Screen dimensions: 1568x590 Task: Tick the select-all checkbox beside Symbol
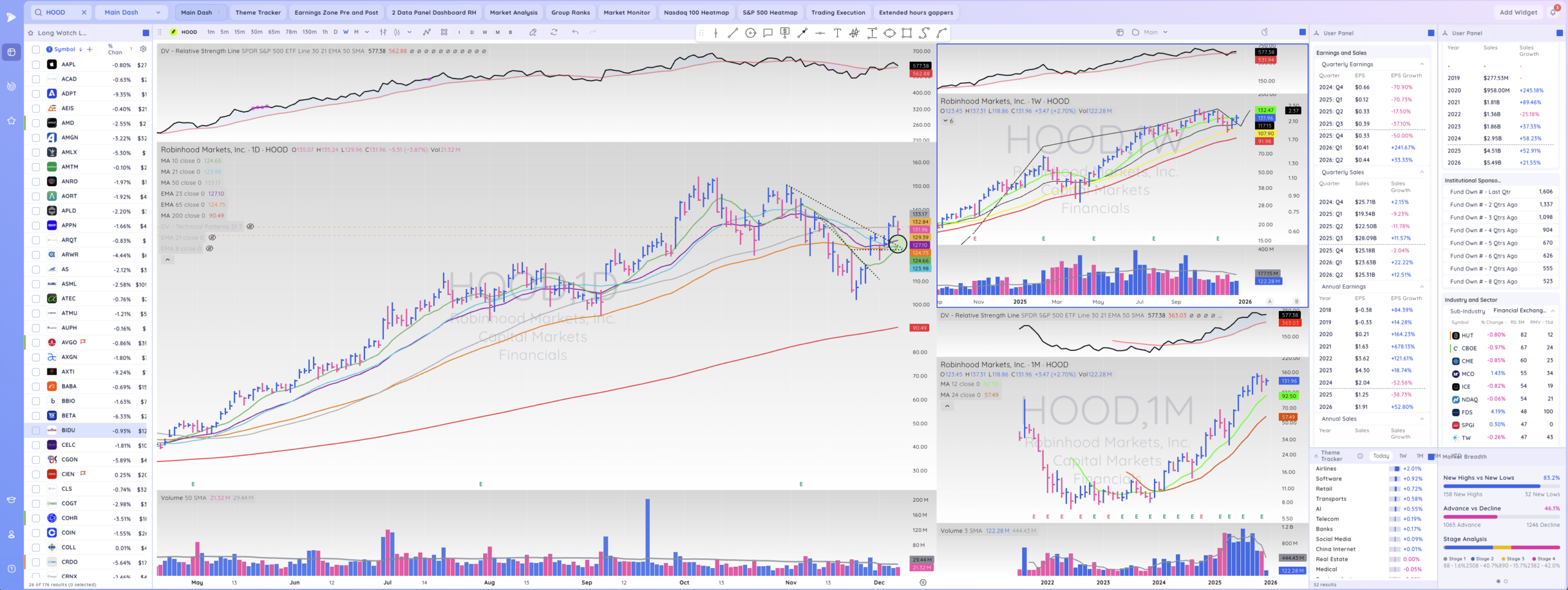point(36,50)
